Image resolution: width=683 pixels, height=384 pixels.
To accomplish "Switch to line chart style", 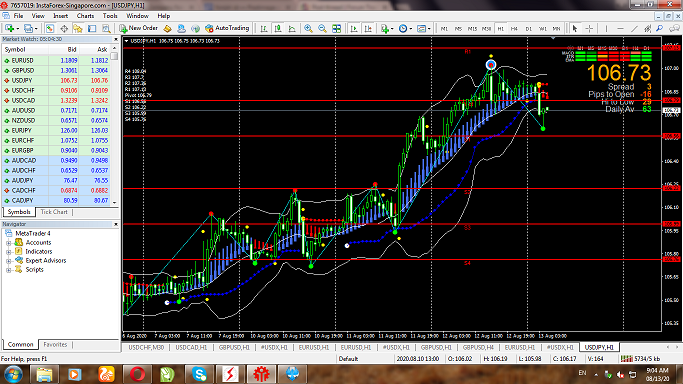I will pyautogui.click(x=292, y=28).
